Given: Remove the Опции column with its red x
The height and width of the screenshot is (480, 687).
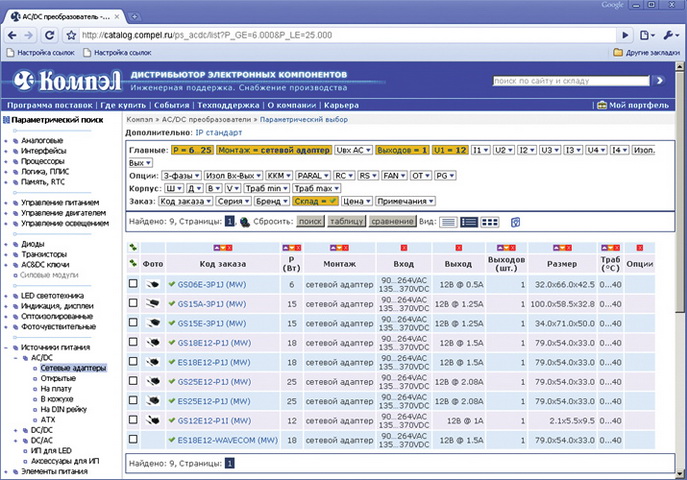Looking at the screenshot, I should point(640,248).
